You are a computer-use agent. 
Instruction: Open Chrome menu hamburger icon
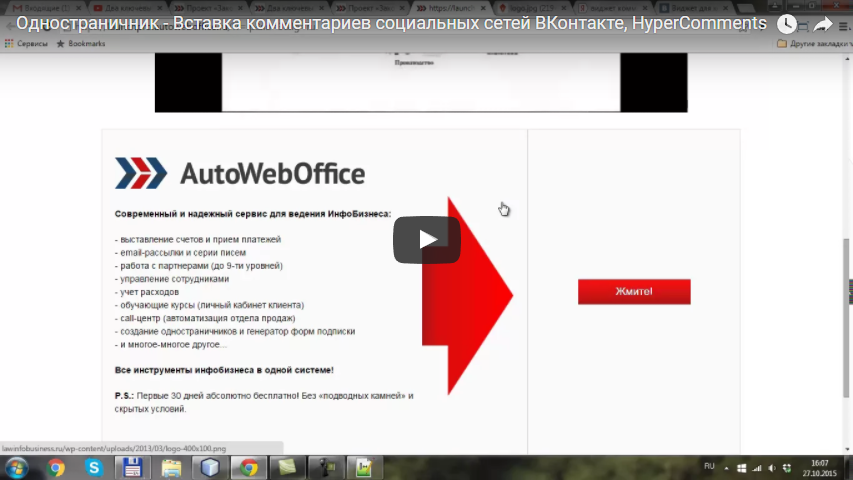(844, 26)
